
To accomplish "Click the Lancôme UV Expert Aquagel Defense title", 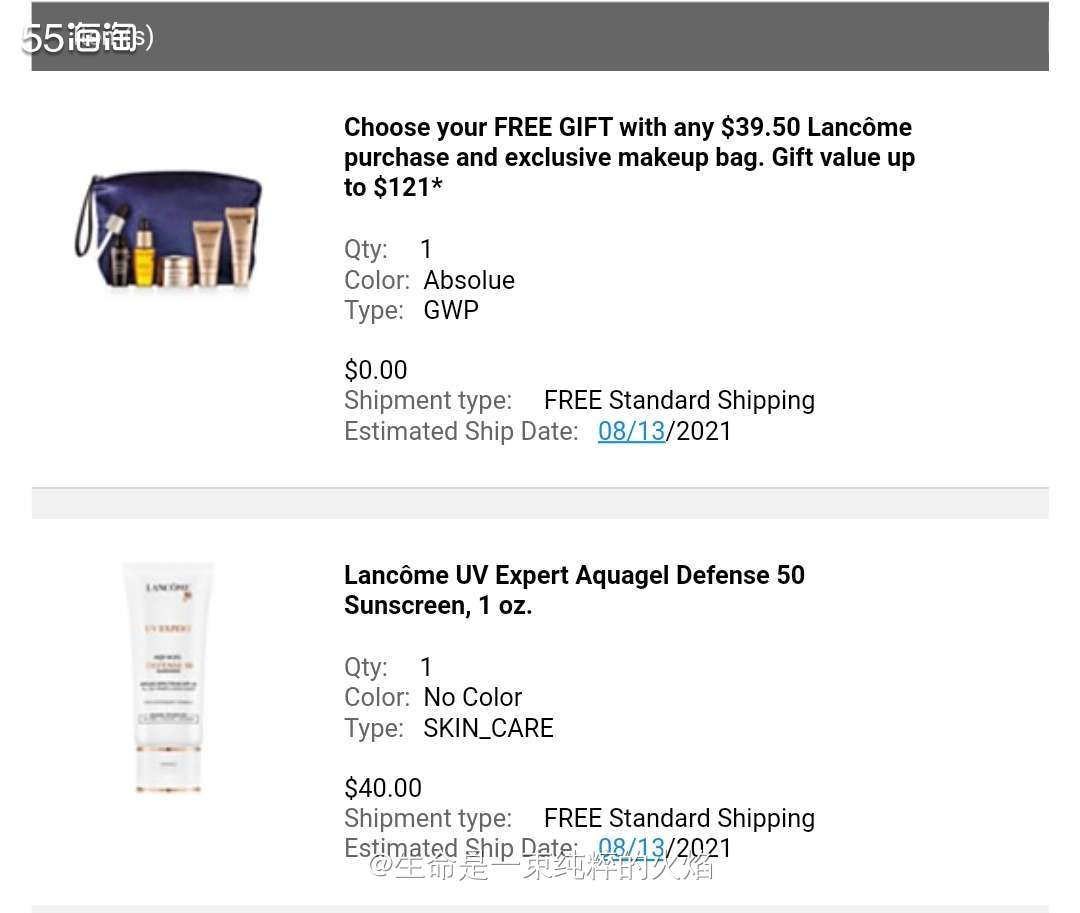I will pyautogui.click(x=574, y=590).
